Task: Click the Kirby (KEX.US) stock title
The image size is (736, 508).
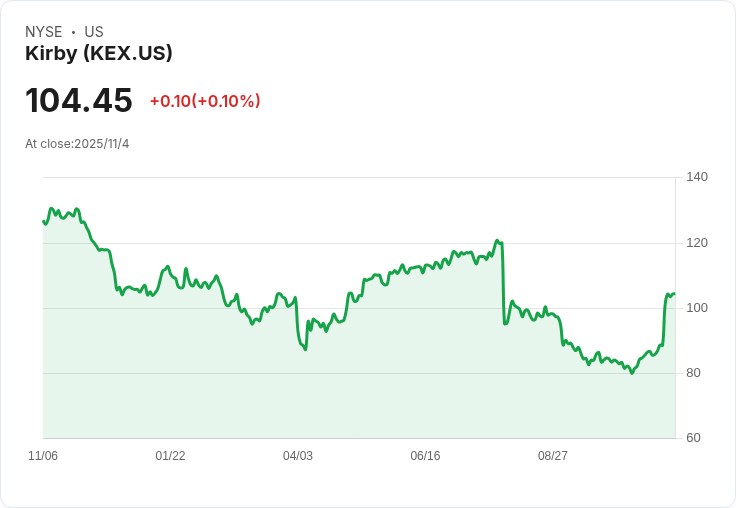Action: pyautogui.click(x=99, y=53)
